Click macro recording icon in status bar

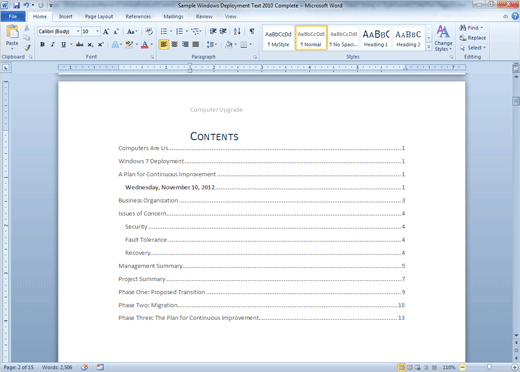click(x=100, y=367)
